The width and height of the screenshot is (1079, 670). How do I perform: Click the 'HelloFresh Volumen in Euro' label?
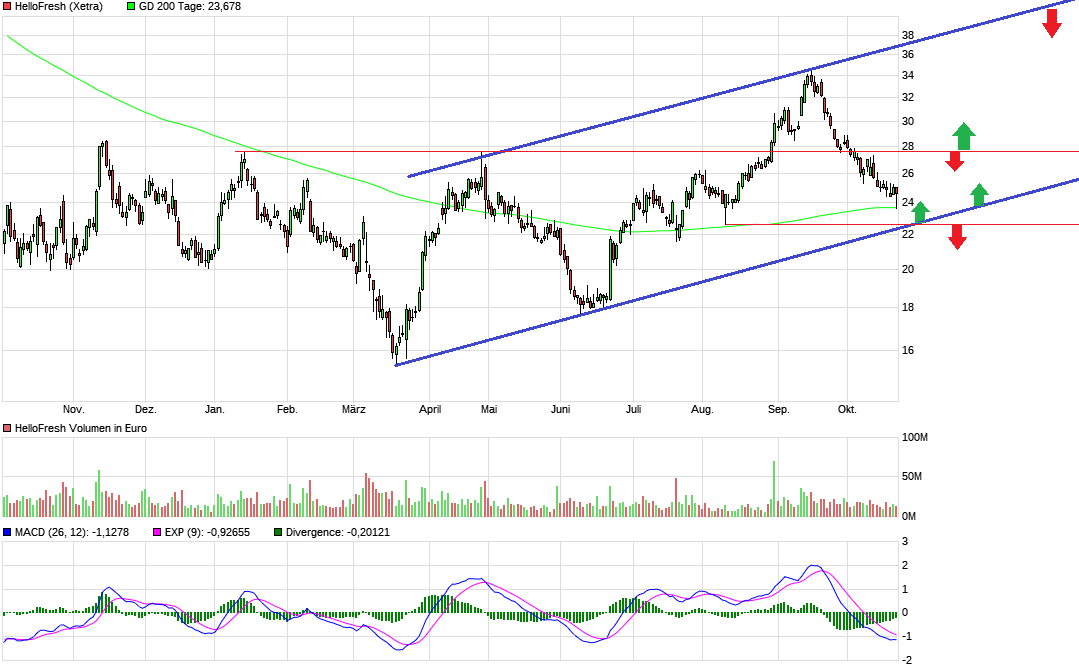[81, 428]
